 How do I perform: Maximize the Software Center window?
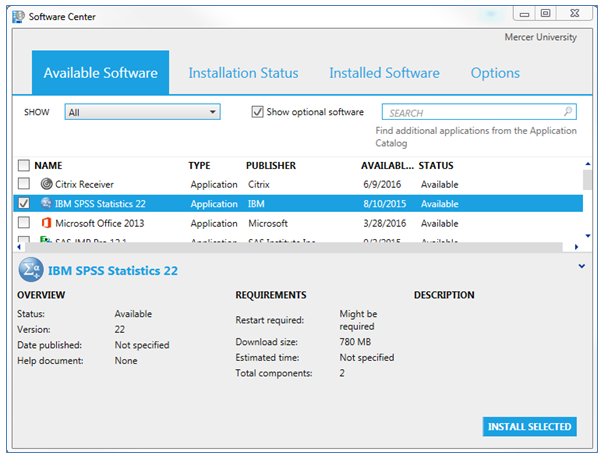(545, 14)
